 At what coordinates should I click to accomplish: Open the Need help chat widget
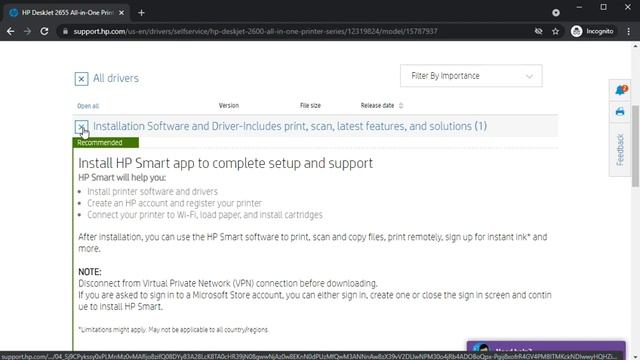click(x=546, y=347)
